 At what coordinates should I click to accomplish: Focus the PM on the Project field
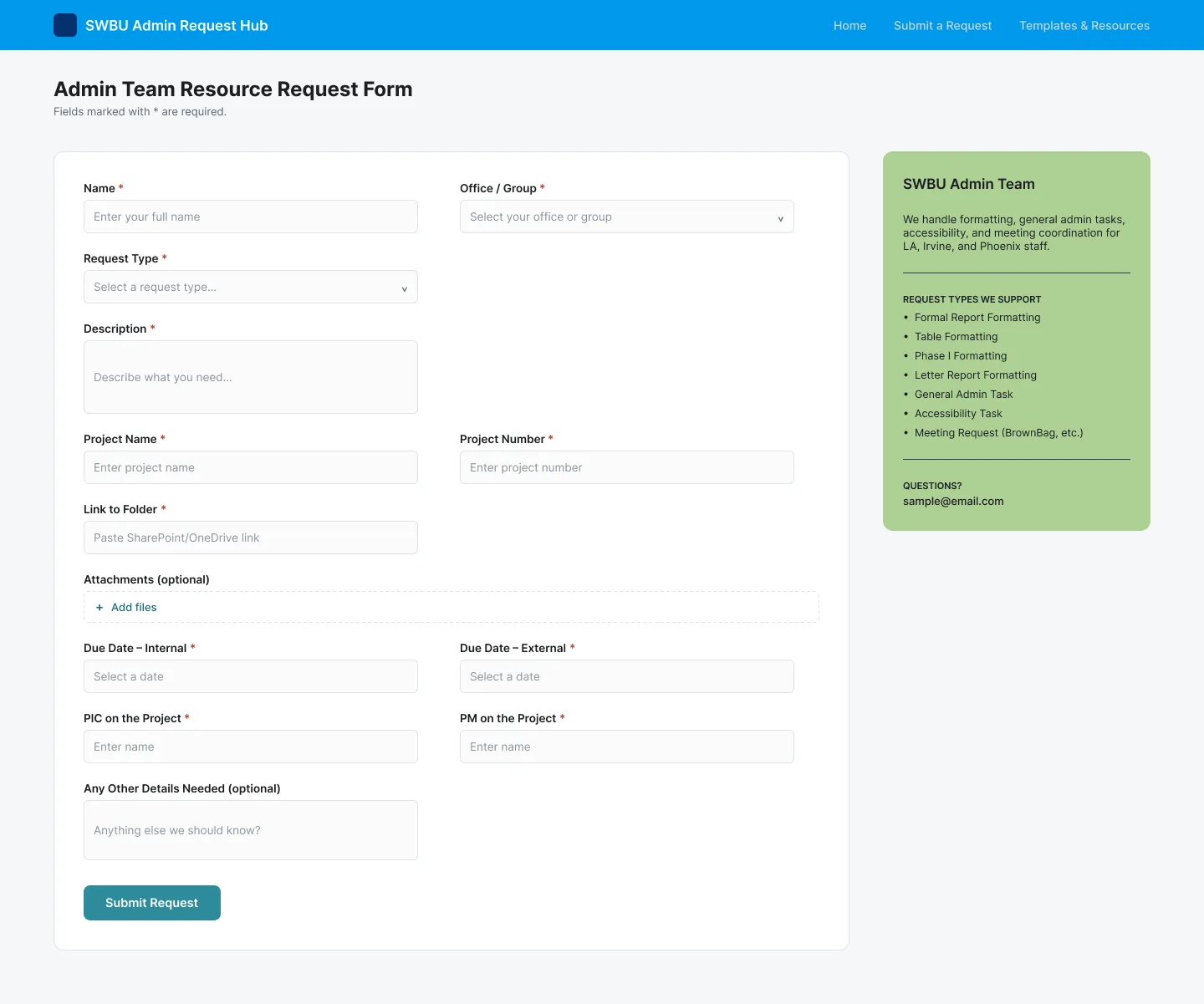coord(627,747)
